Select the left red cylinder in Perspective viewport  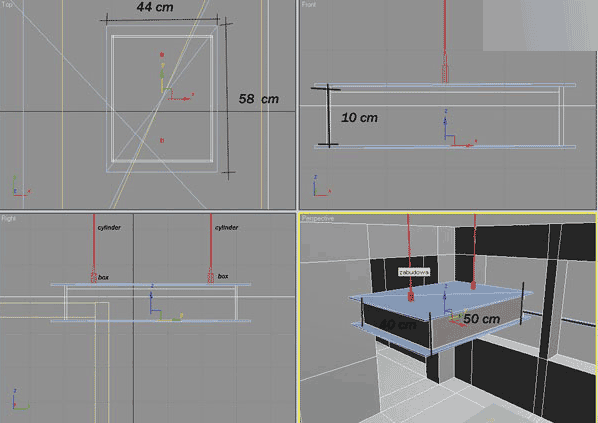(x=409, y=252)
